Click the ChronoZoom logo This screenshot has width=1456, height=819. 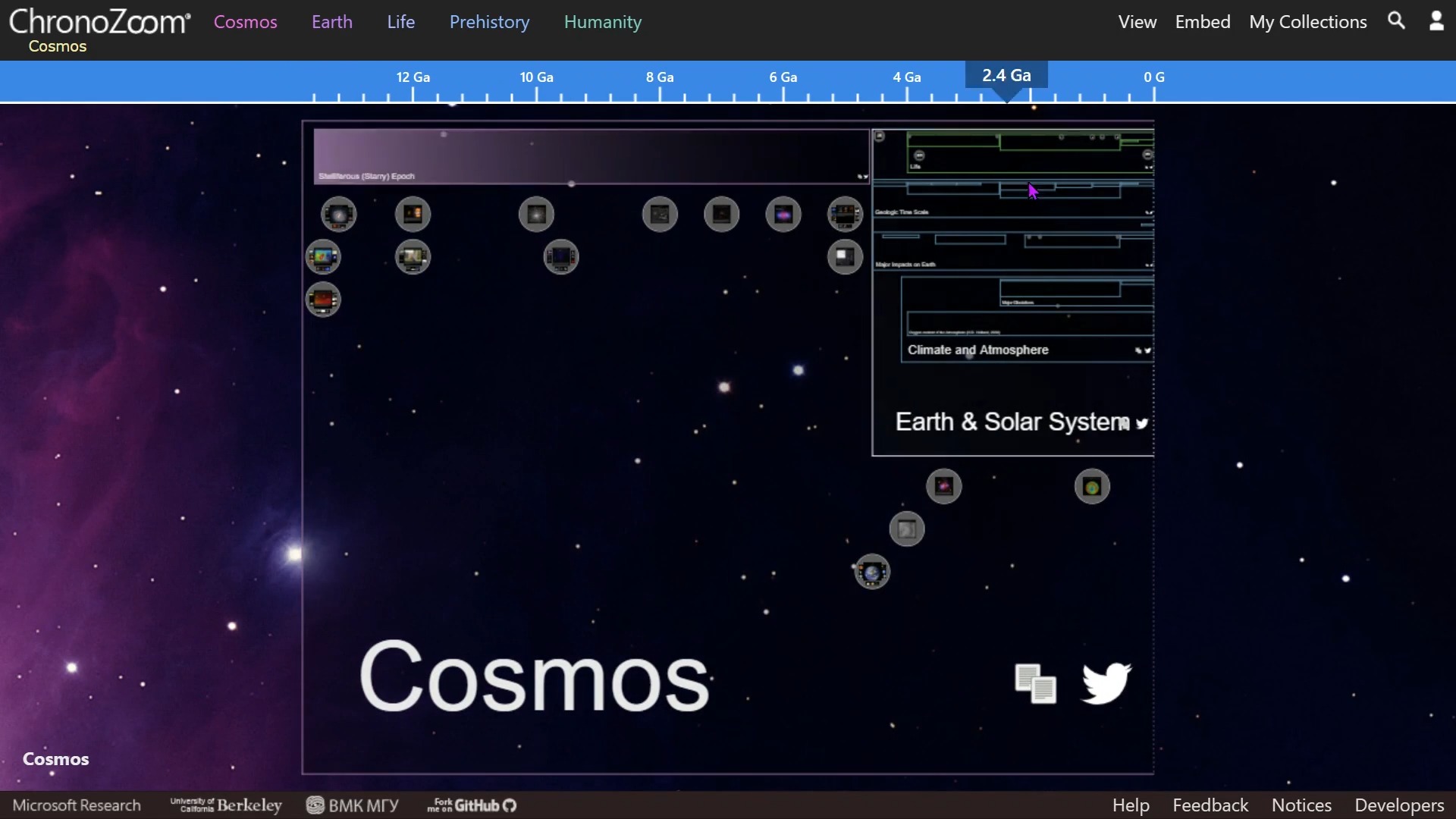[99, 21]
